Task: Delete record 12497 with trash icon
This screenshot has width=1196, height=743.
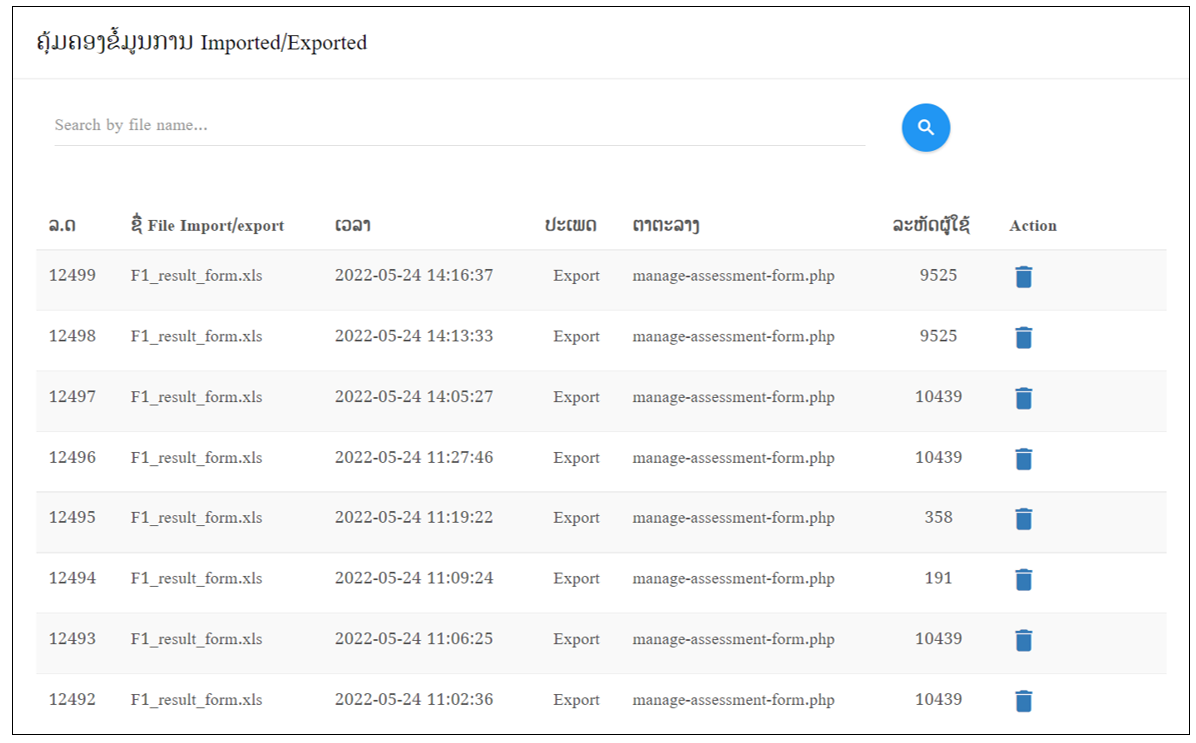Action: [x=1024, y=397]
